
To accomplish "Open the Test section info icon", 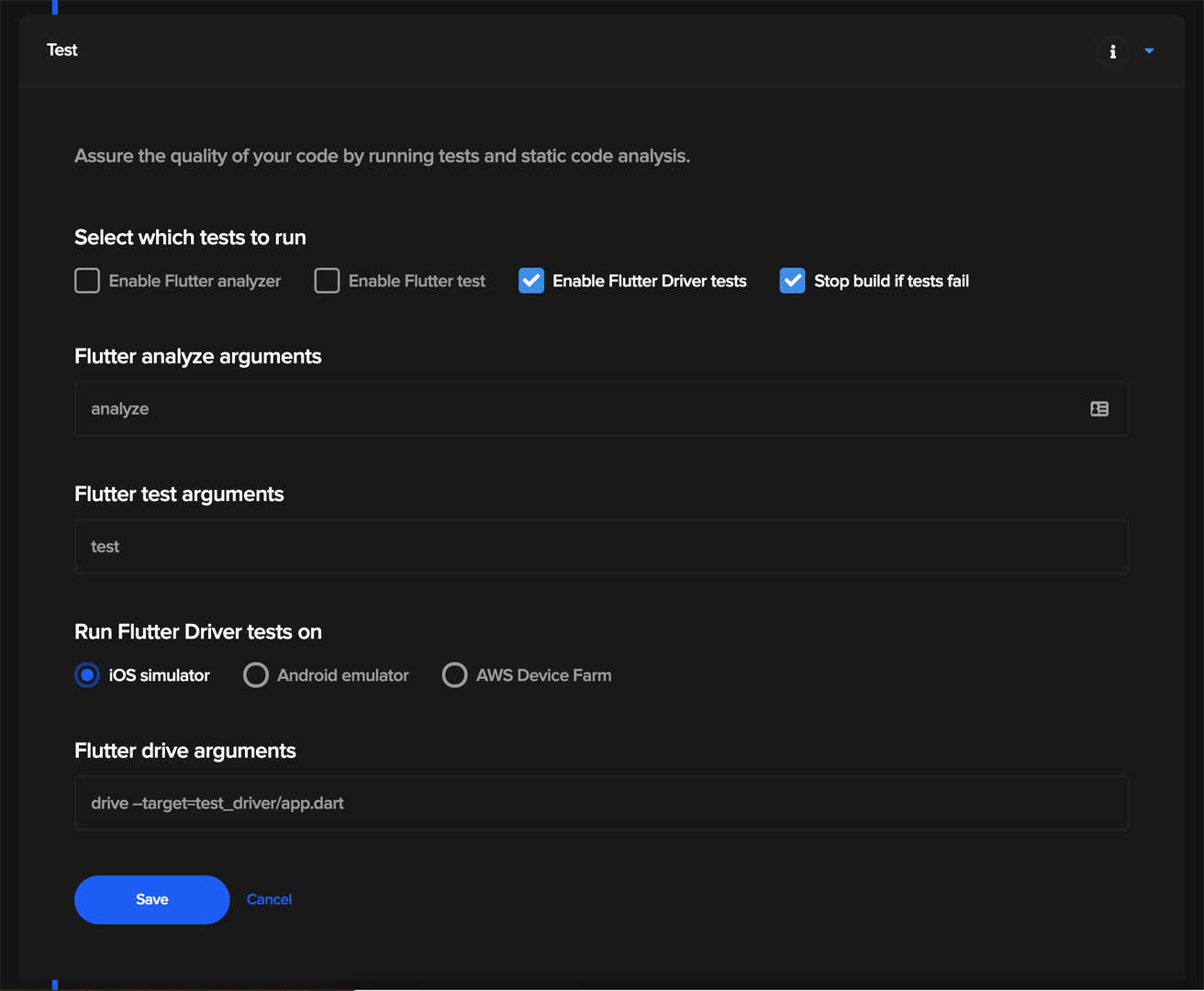I will (1112, 51).
